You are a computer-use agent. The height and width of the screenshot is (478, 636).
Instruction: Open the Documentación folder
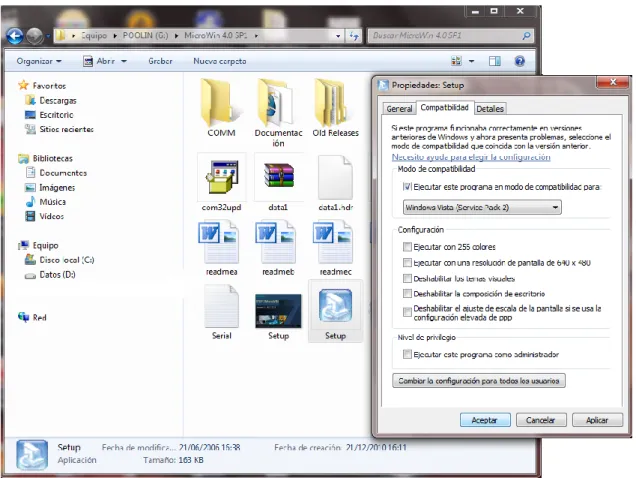click(278, 113)
